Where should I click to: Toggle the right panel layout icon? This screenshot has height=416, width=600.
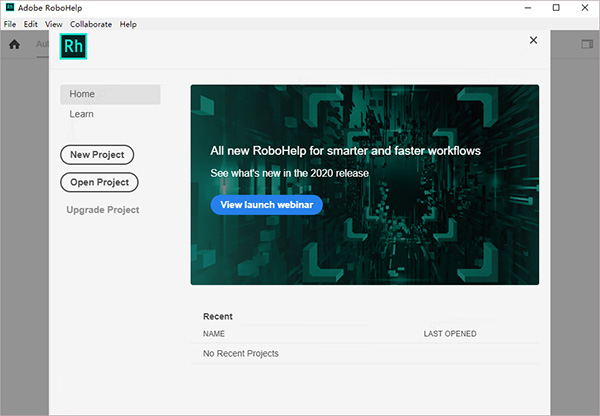(x=587, y=44)
